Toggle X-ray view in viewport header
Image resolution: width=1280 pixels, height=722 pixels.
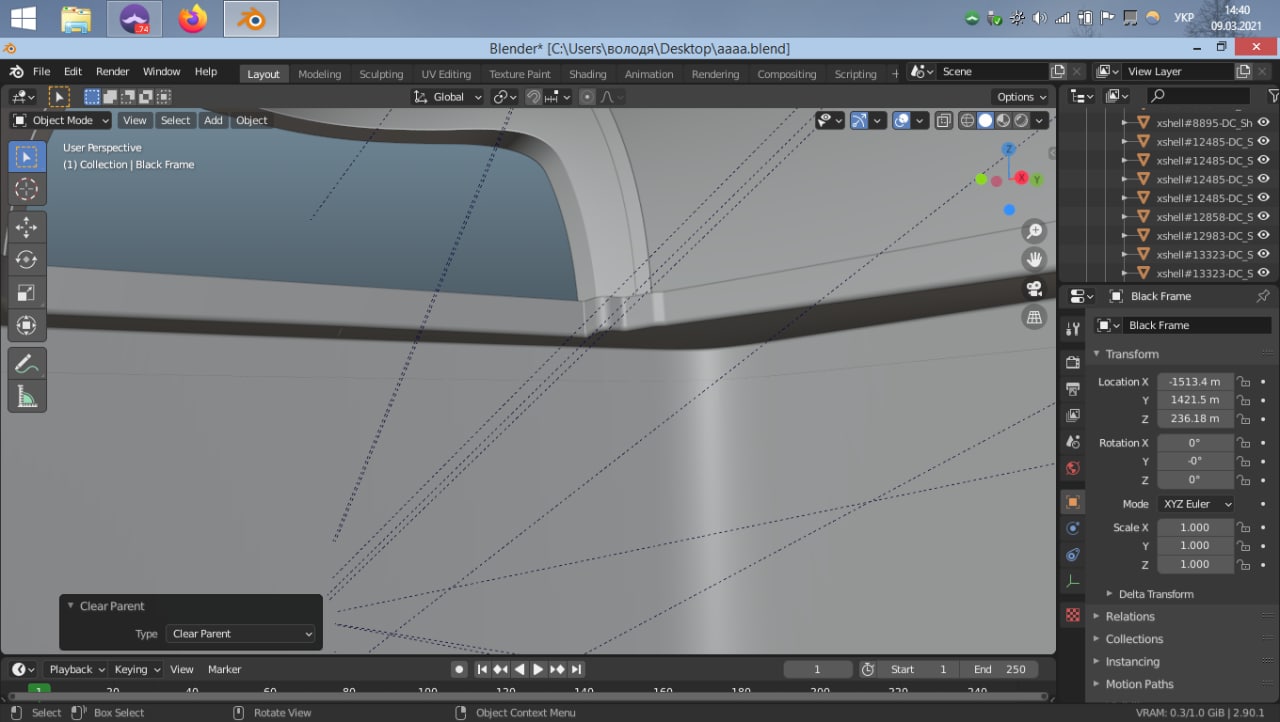pyautogui.click(x=945, y=121)
